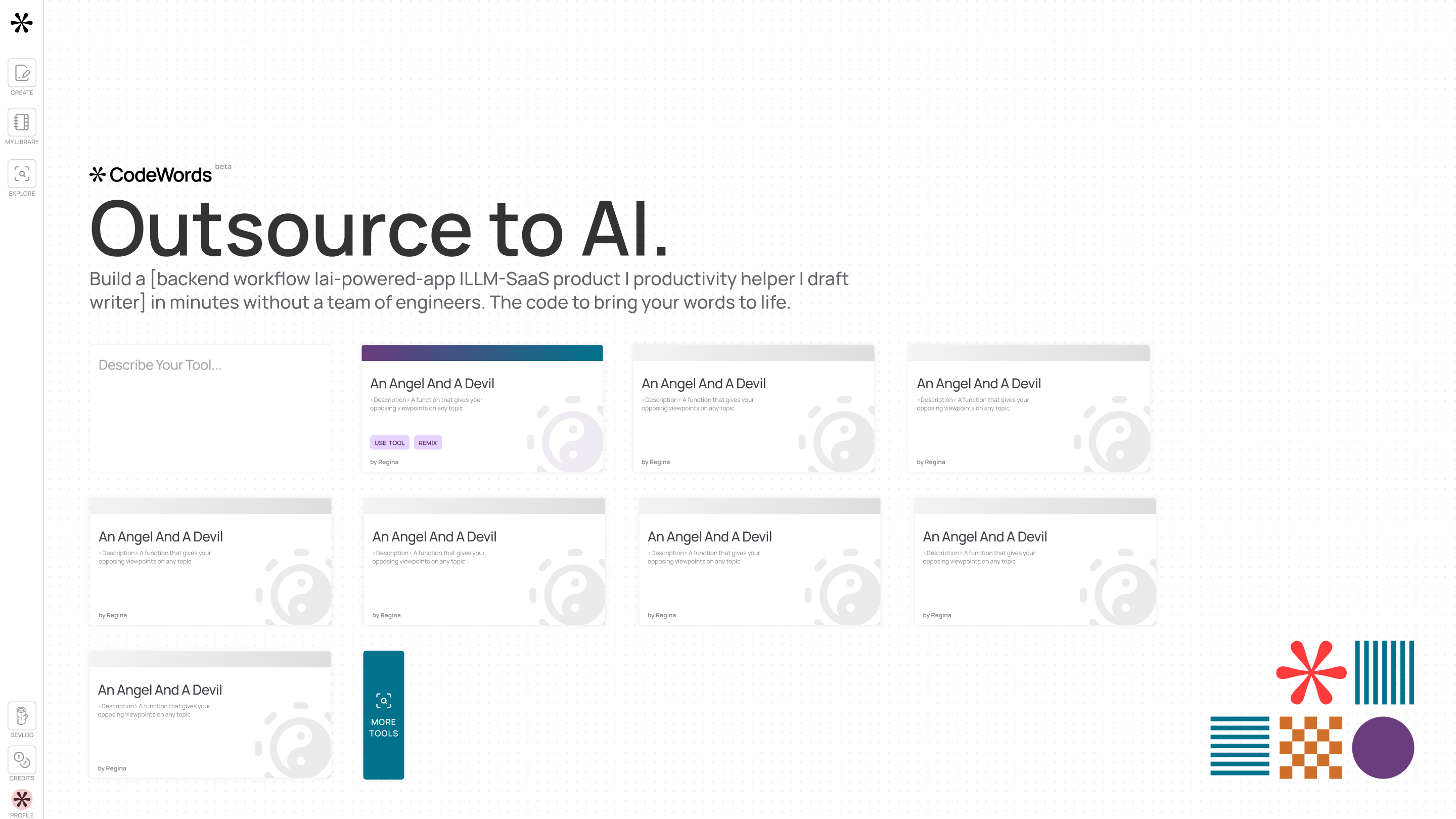The height and width of the screenshot is (819, 1456).
Task: Click the purple circle graphic
Action: click(x=1383, y=747)
